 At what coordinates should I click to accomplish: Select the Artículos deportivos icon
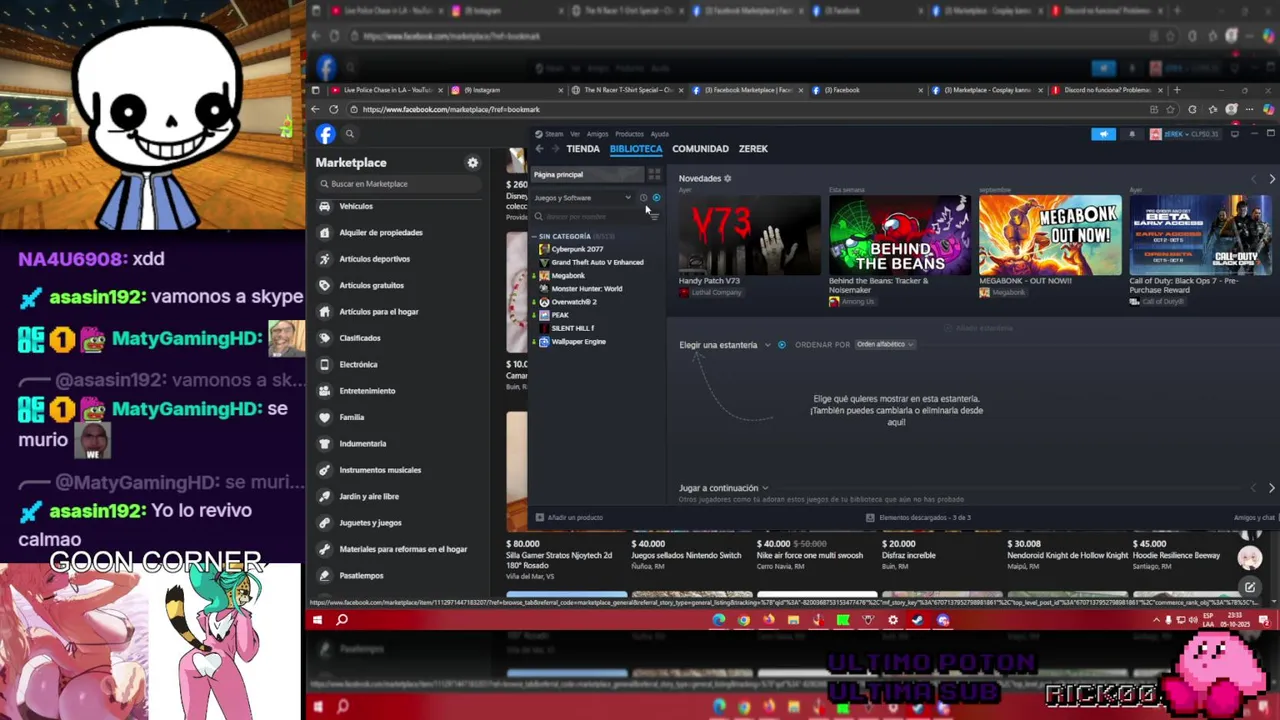point(324,259)
